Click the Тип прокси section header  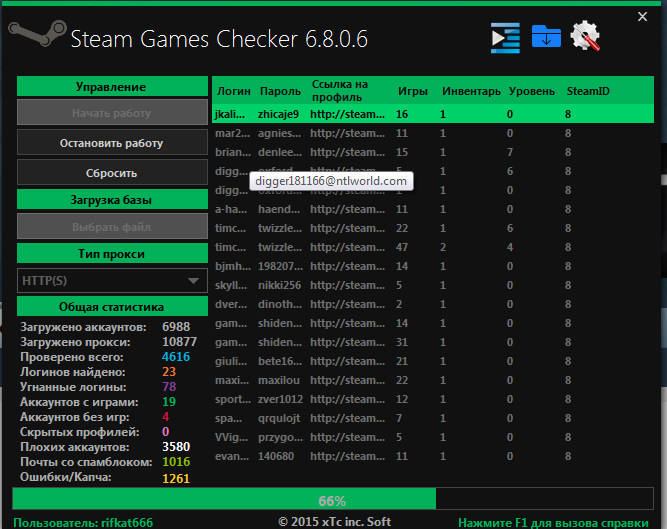pos(112,253)
